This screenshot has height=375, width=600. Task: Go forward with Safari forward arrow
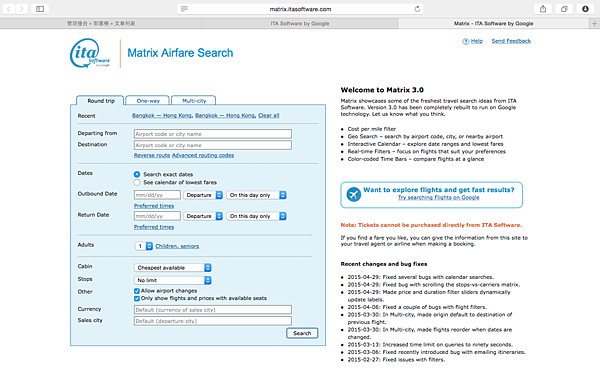pyautogui.click(x=22, y=8)
